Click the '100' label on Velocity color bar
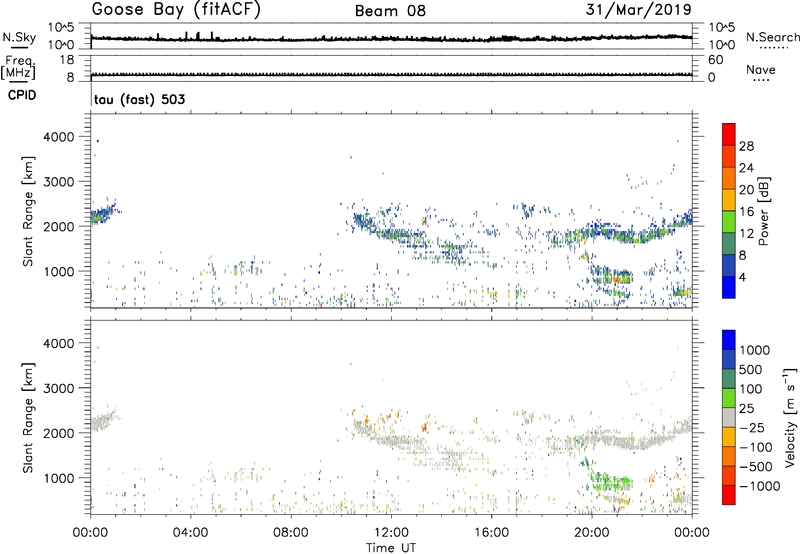Viewport: 800px width, 554px height. coord(751,389)
